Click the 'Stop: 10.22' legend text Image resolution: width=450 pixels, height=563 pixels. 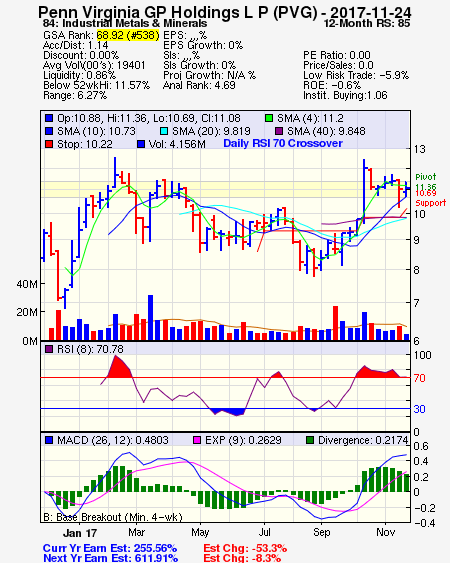tap(85, 144)
